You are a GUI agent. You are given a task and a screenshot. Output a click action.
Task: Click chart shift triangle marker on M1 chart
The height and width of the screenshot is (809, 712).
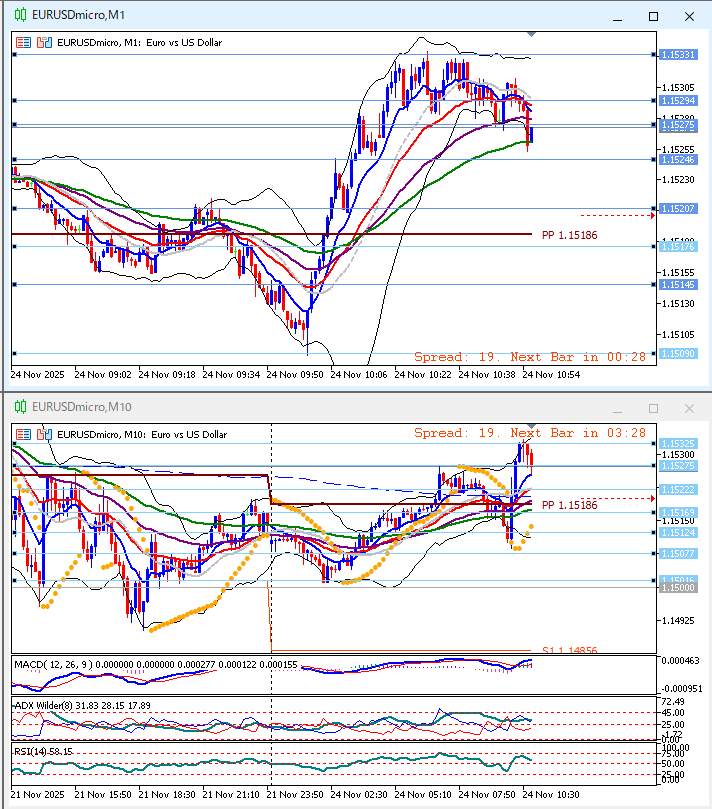click(x=531, y=35)
